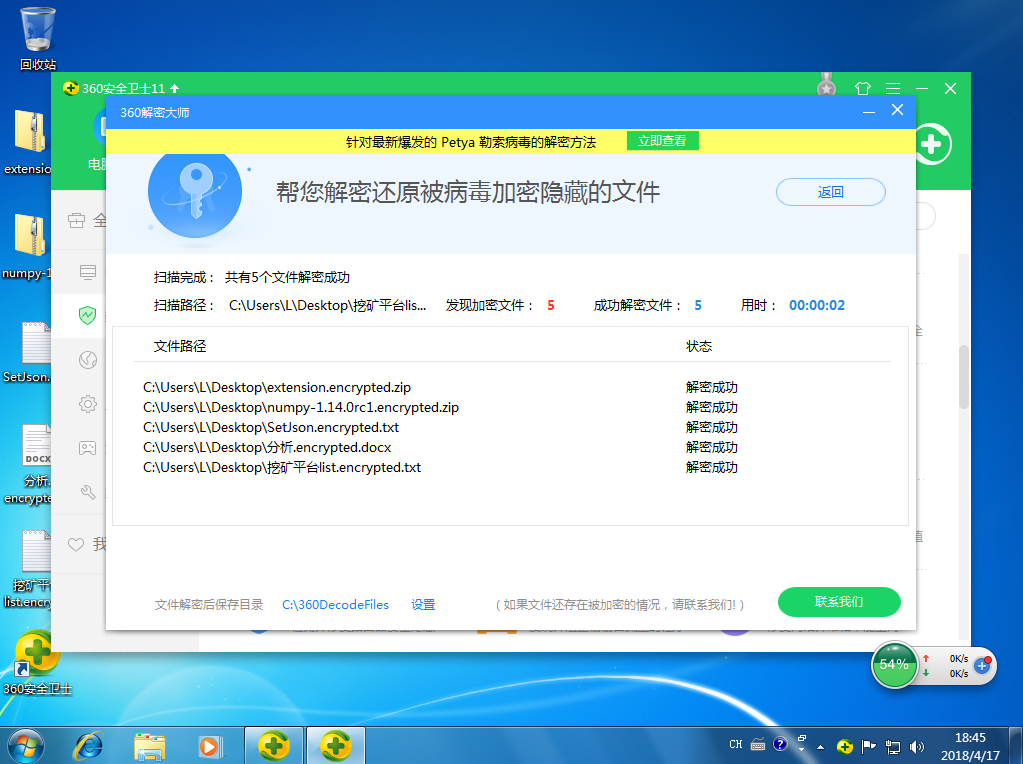Screen dimensions: 1023x764
Task: Open the Windows Start button
Action: click(x=25, y=746)
